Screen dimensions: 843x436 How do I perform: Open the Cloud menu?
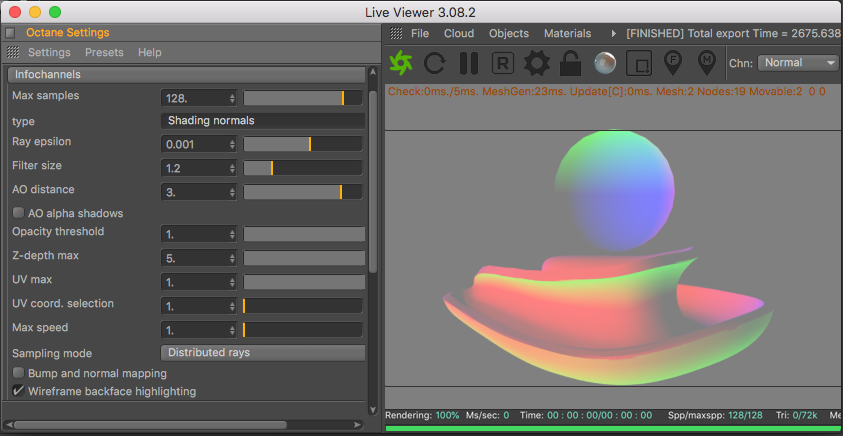[459, 33]
